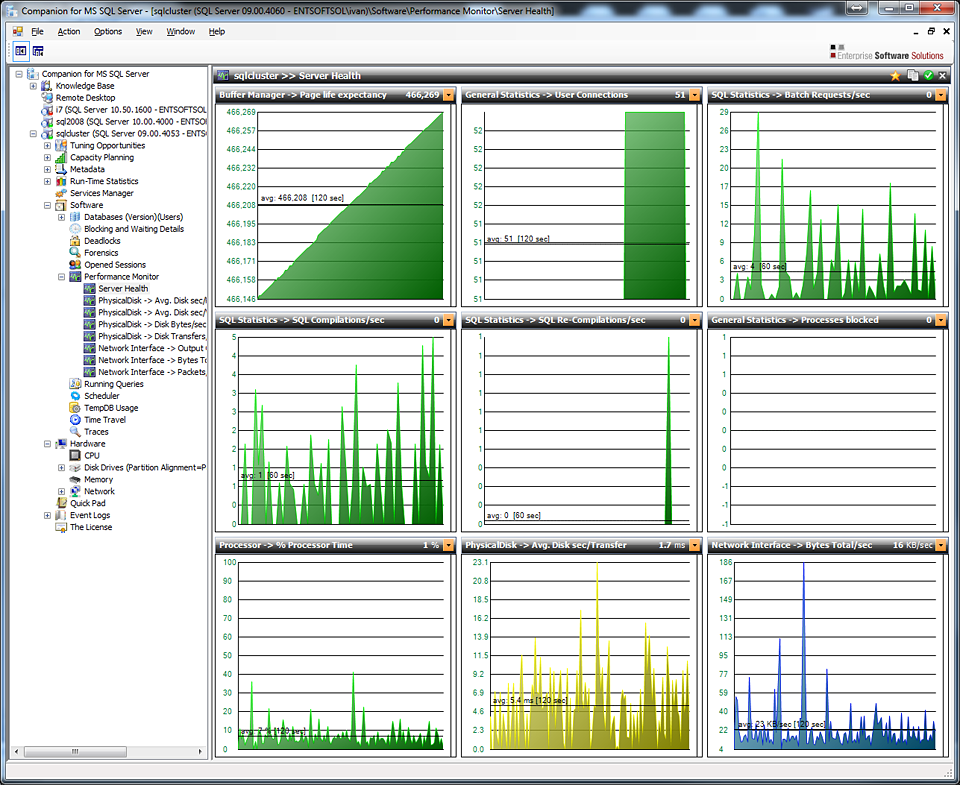This screenshot has width=960, height=785.
Task: Click the CPU chip icon
Action: 75,456
